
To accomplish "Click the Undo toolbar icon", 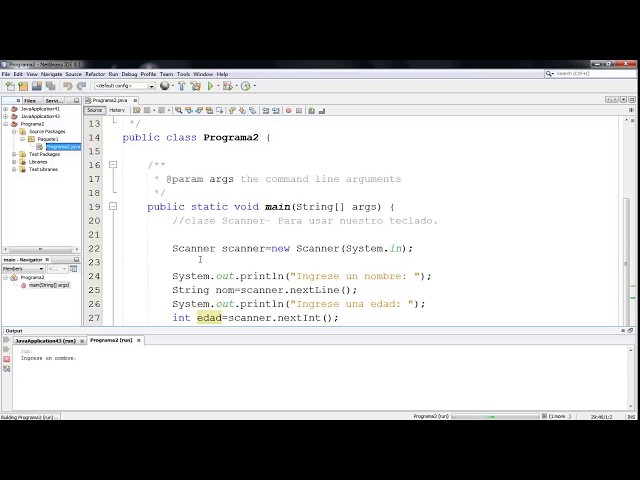I will point(68,86).
